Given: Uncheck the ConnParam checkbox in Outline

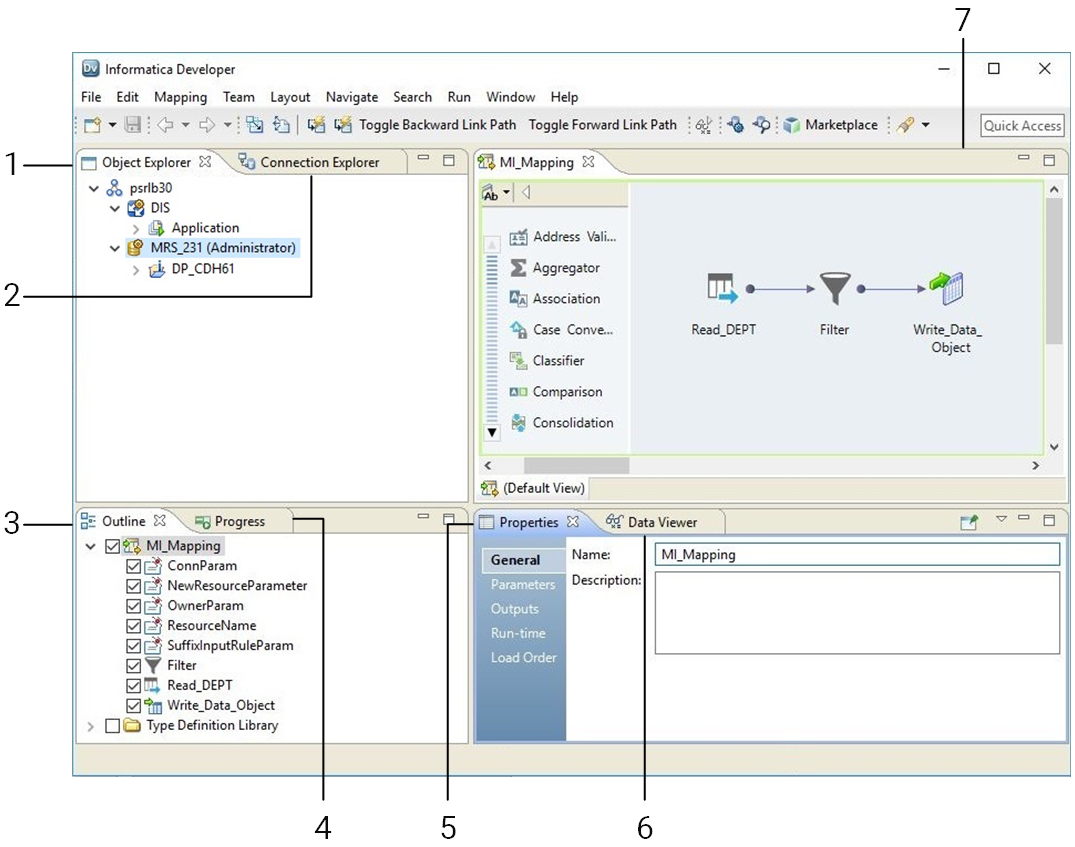Looking at the screenshot, I should 133,566.
